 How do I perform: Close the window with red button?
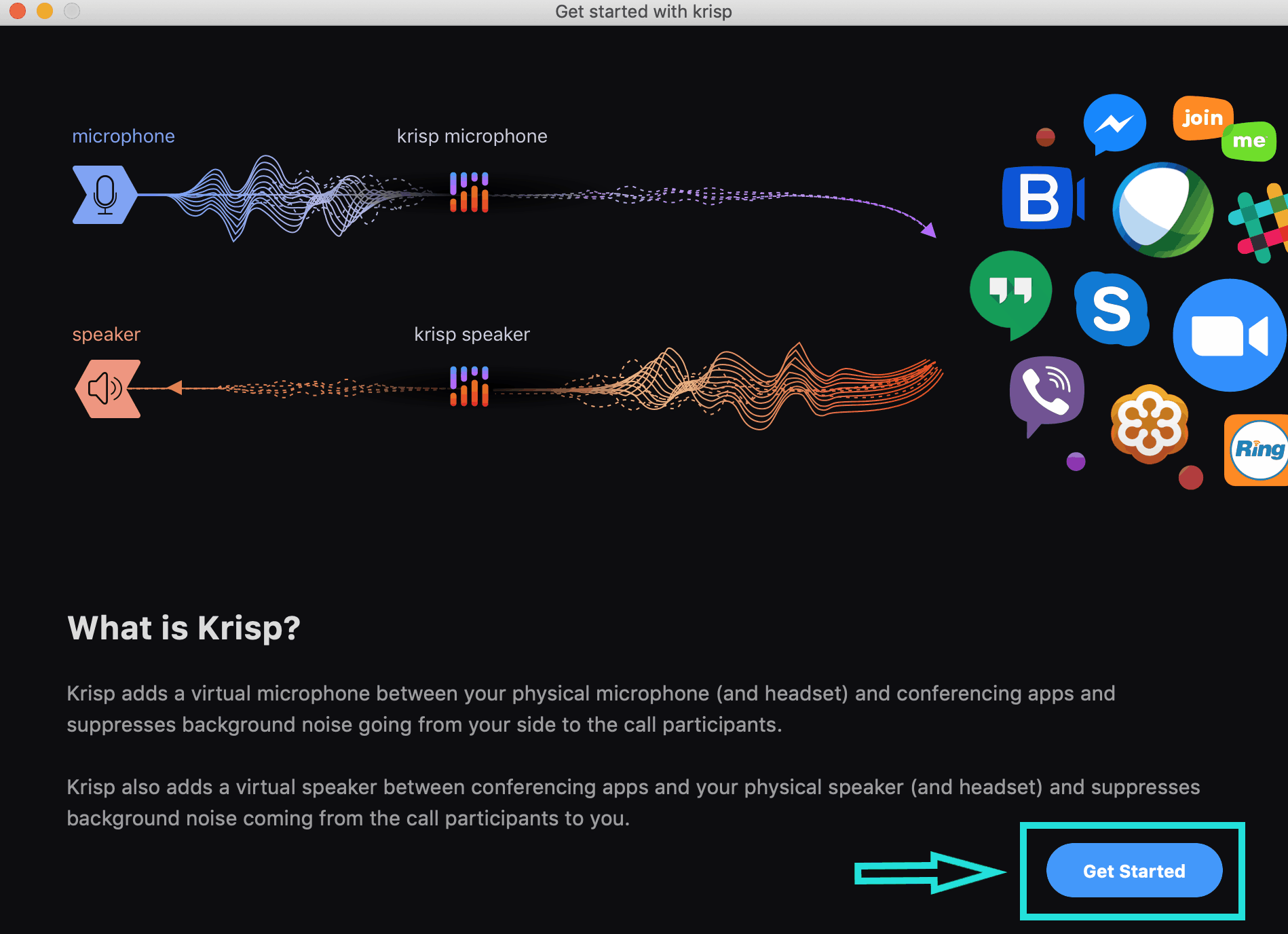tap(18, 11)
